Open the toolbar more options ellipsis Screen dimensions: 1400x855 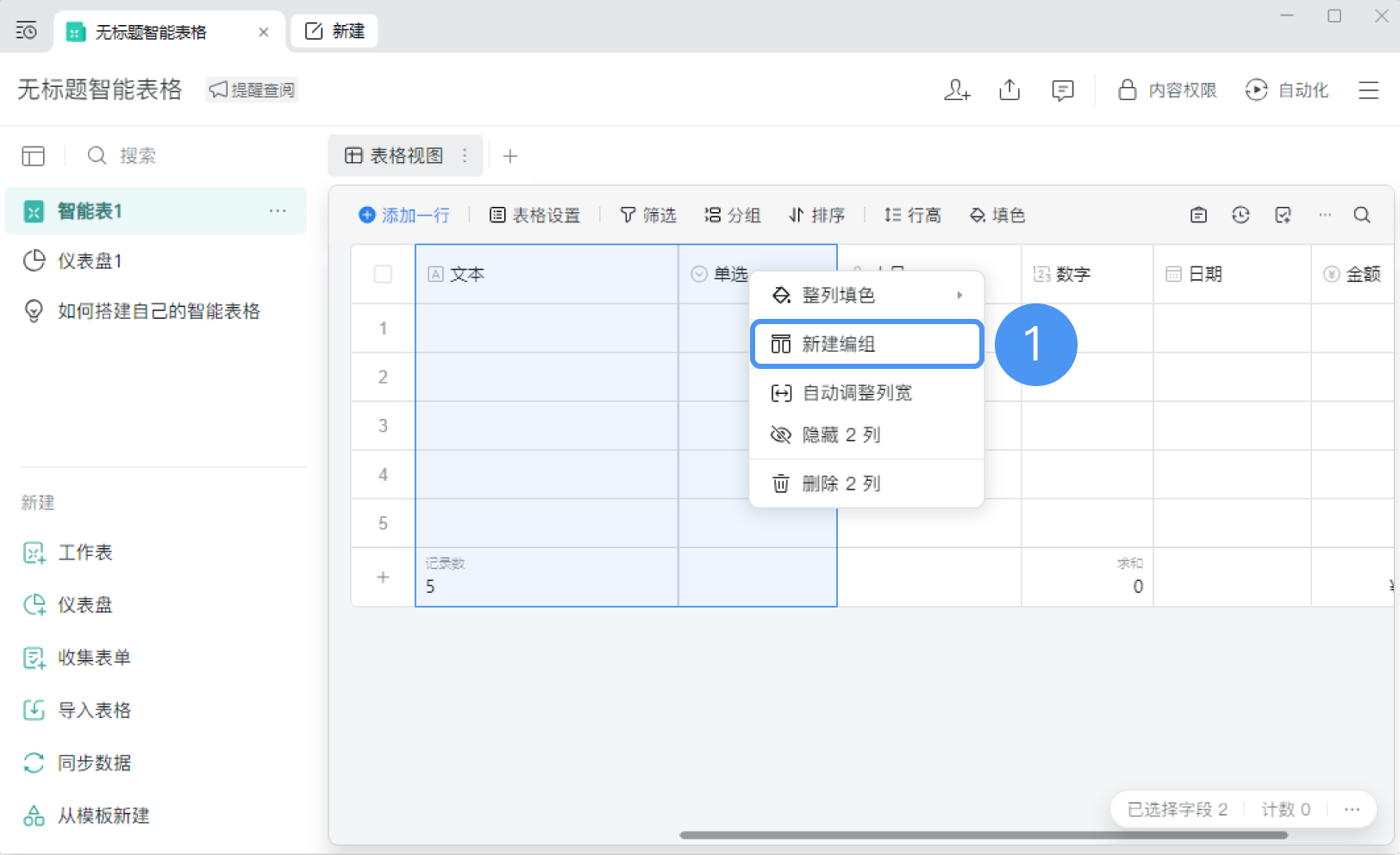[1325, 215]
